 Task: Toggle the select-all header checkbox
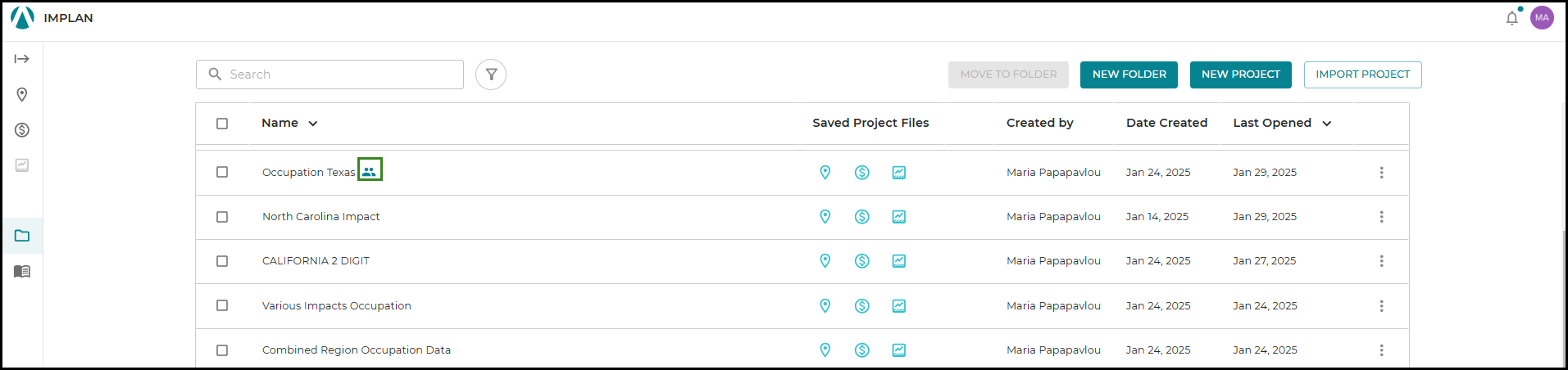(222, 124)
